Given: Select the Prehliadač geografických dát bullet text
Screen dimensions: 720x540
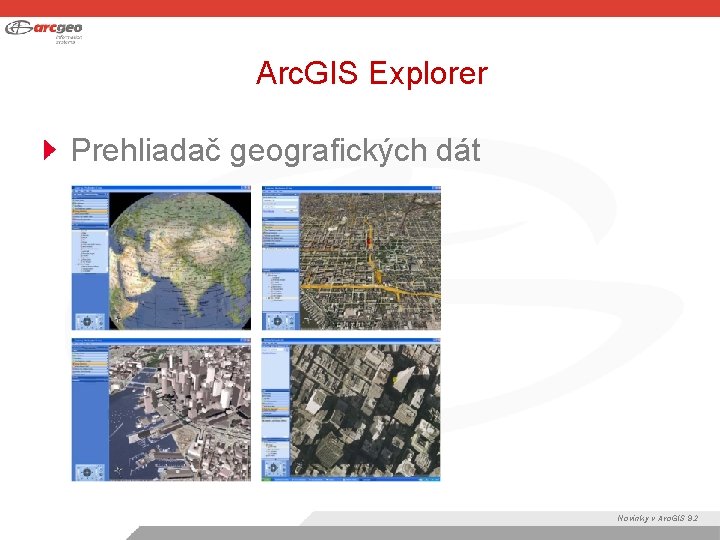Looking at the screenshot, I should [276, 151].
